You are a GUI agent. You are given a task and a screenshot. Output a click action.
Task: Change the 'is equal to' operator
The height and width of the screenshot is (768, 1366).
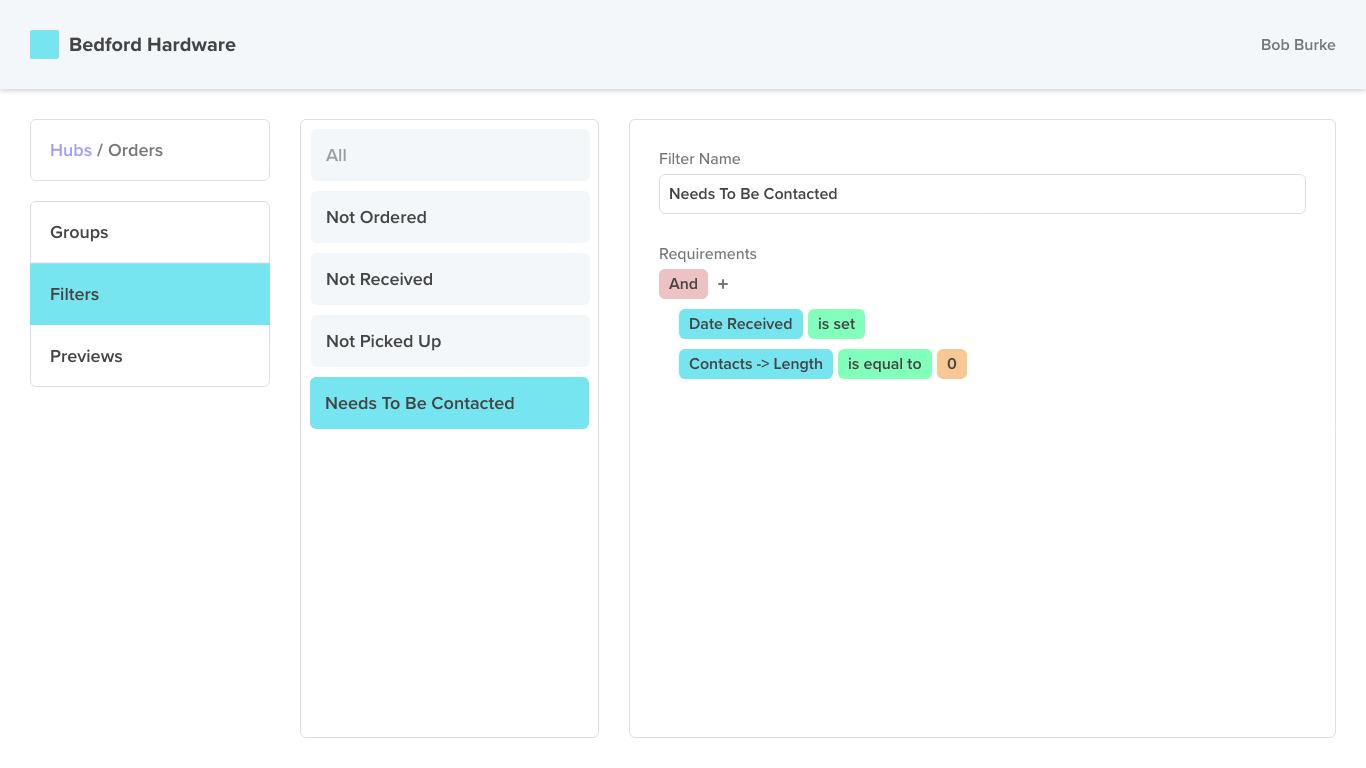(884, 364)
